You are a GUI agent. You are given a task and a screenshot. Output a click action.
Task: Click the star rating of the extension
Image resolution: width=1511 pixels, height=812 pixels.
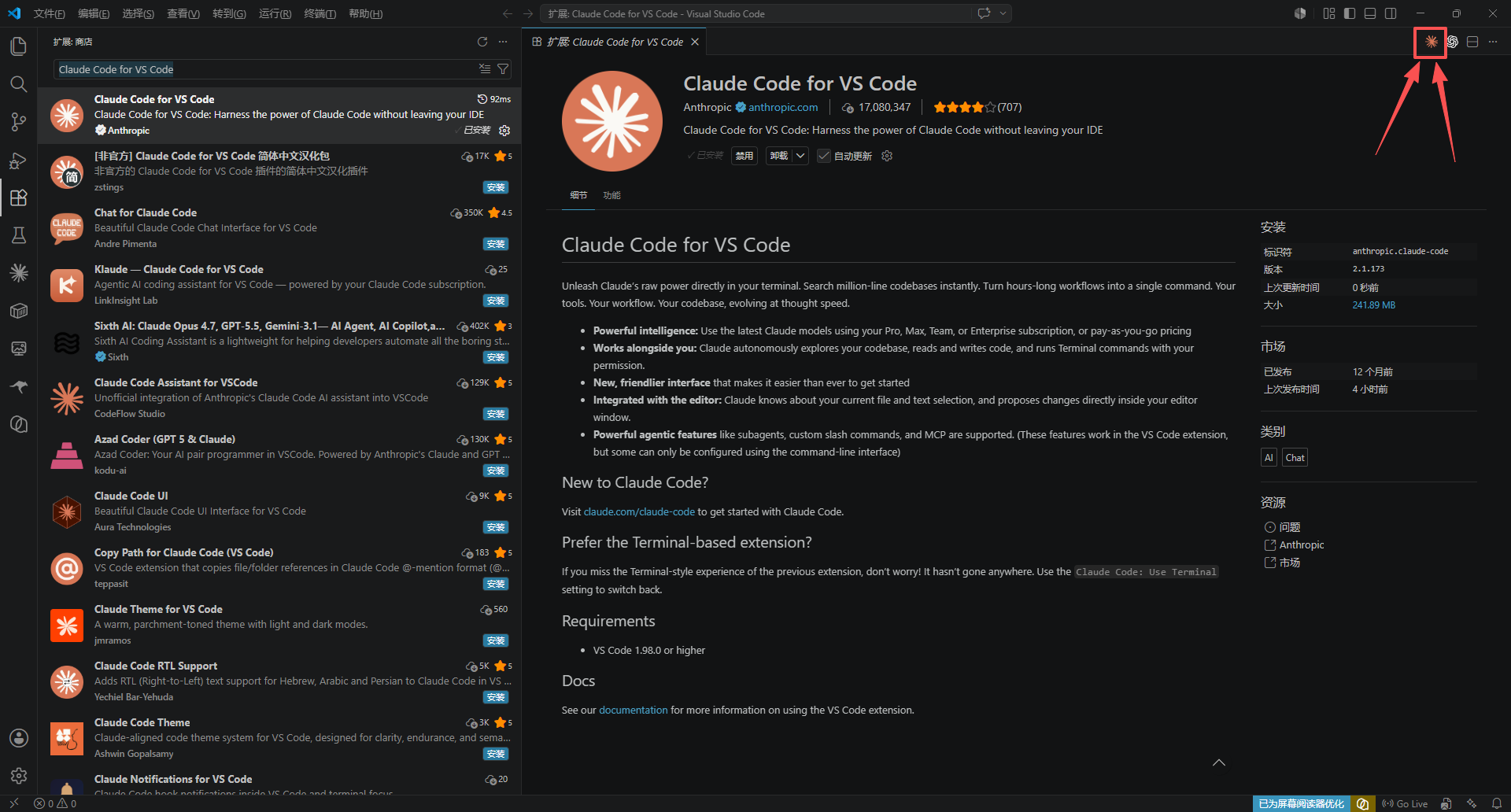click(977, 107)
